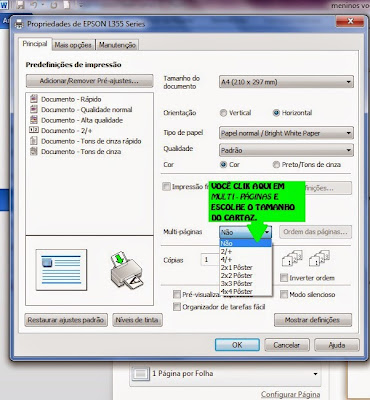Click Mostrar definições button
This screenshot has height=400, width=370.
(x=313, y=320)
